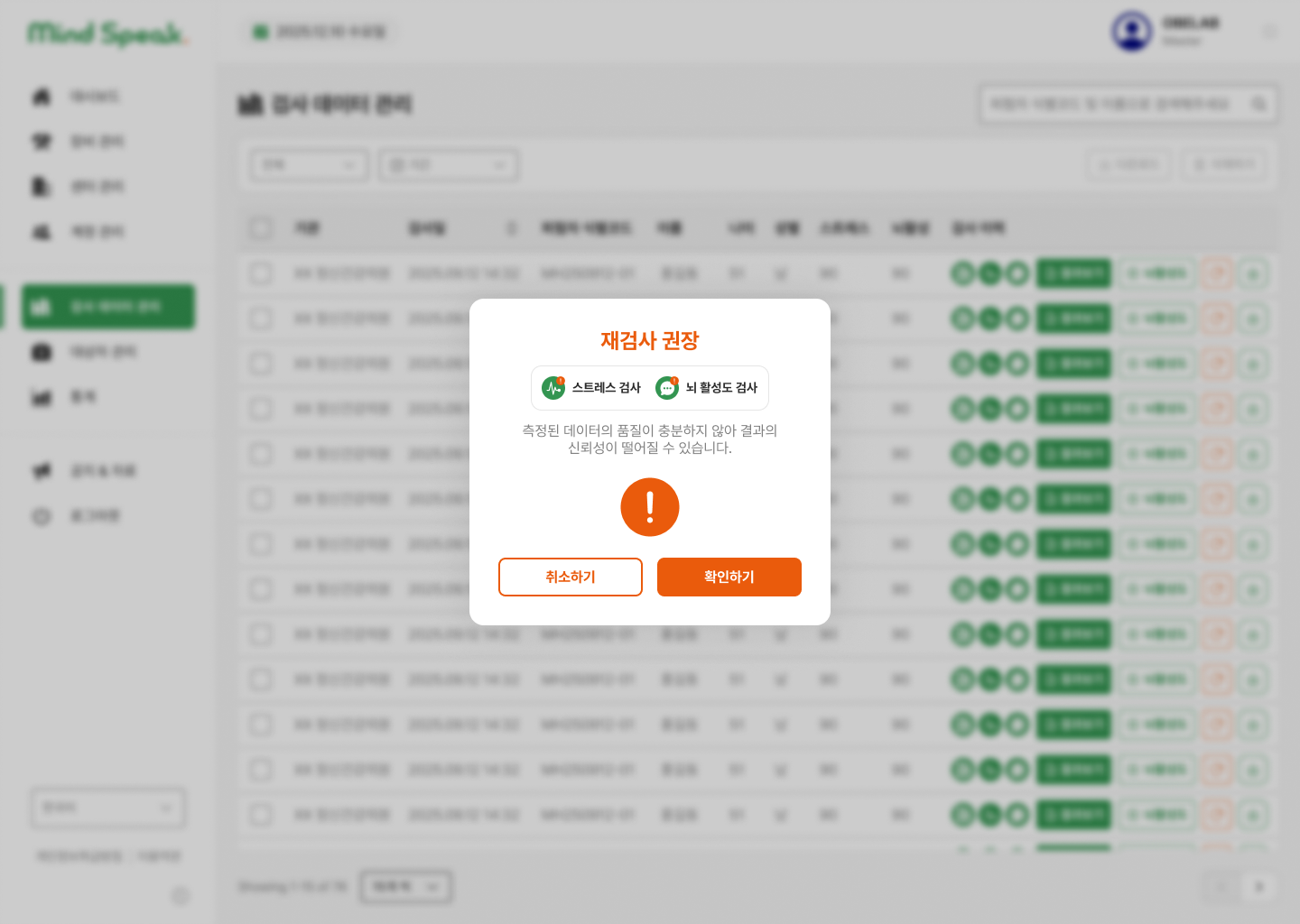This screenshot has height=924, width=1300.
Task: Click the 재검사 권장 dialog title
Action: [650, 340]
